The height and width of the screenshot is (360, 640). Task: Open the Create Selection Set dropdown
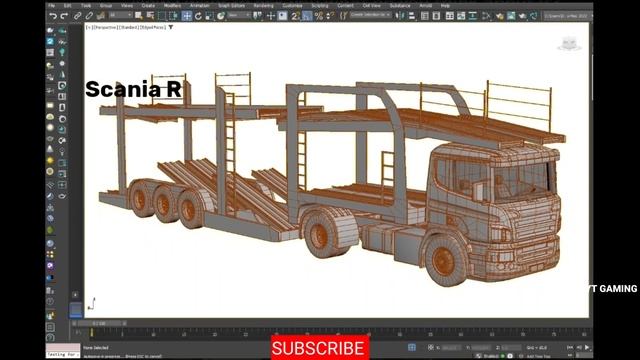(x=370, y=16)
